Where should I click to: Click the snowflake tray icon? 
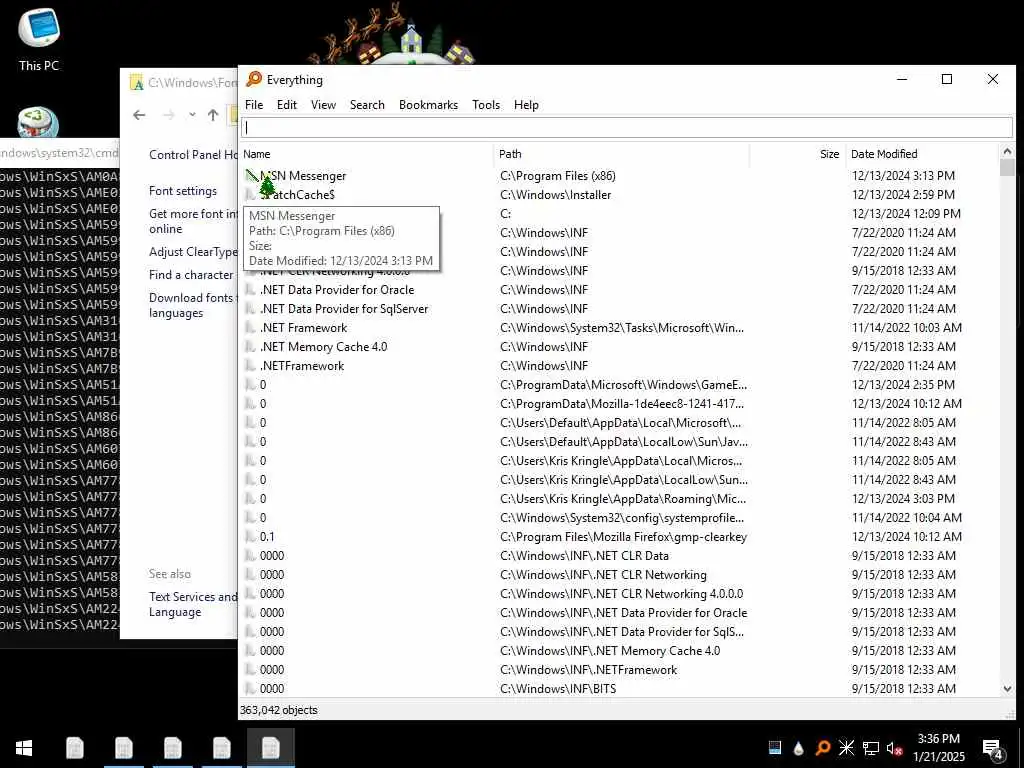[846, 748]
